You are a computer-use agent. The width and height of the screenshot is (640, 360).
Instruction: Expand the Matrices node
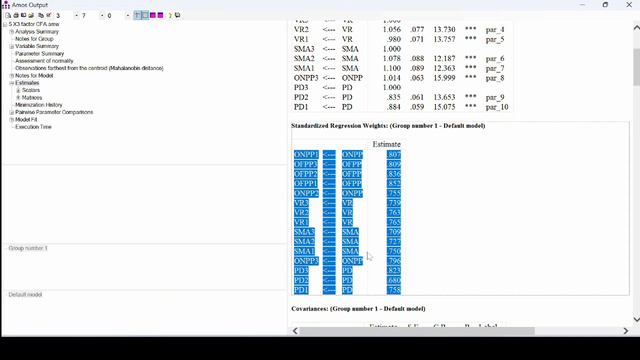coord(18,98)
